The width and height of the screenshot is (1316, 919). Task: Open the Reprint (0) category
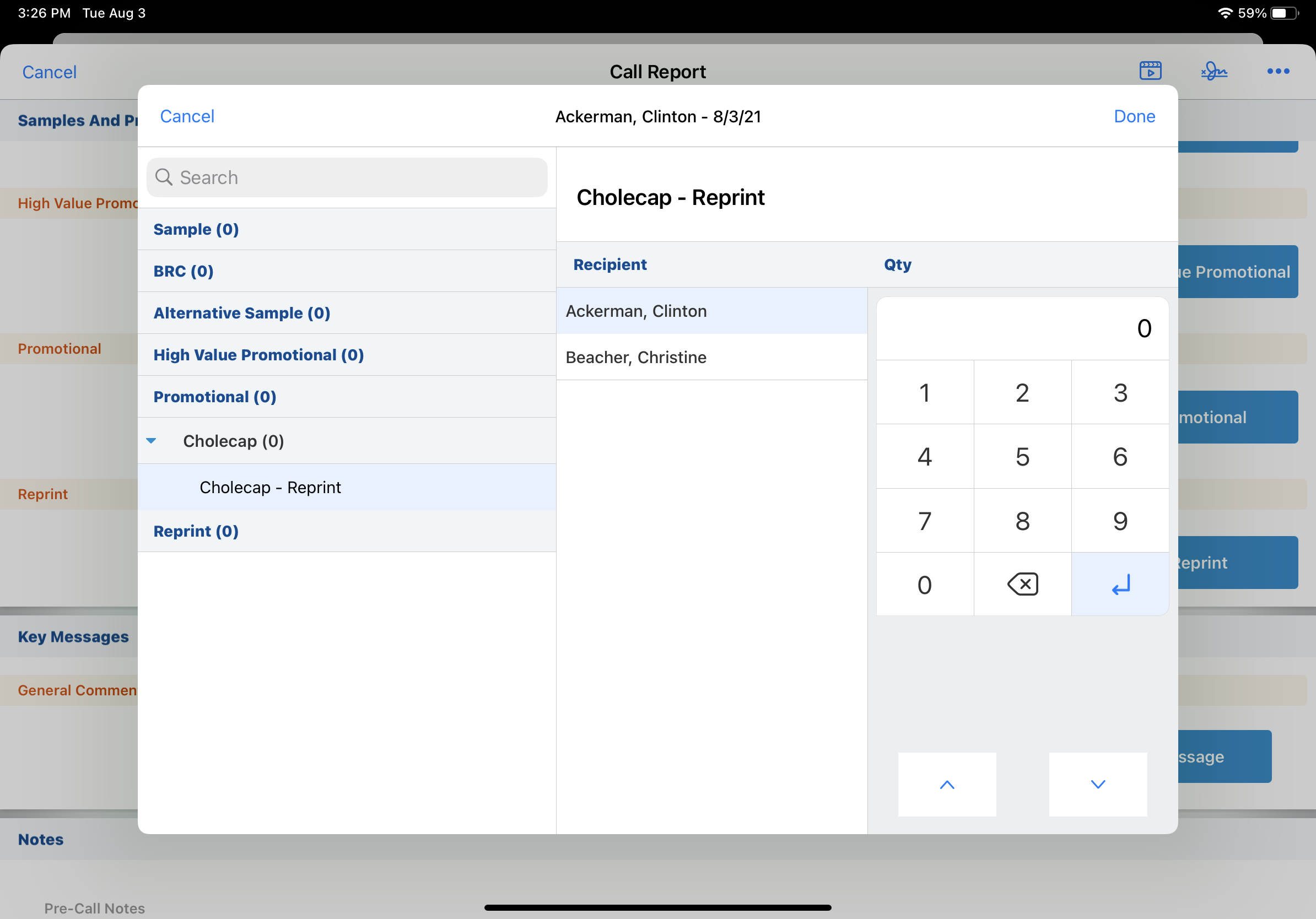point(196,531)
